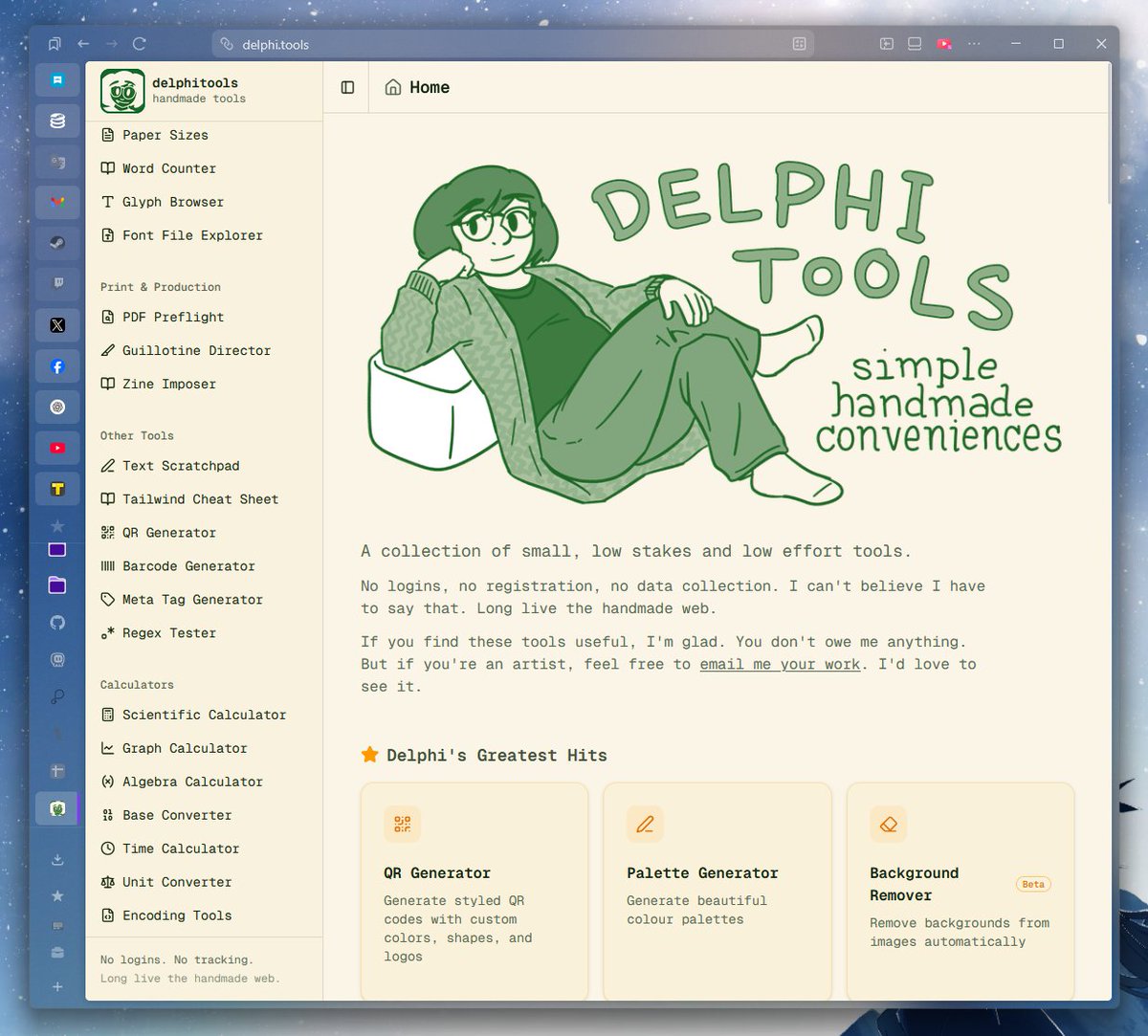Open the YouTube pinned tab
1148x1036 pixels.
tap(57, 448)
